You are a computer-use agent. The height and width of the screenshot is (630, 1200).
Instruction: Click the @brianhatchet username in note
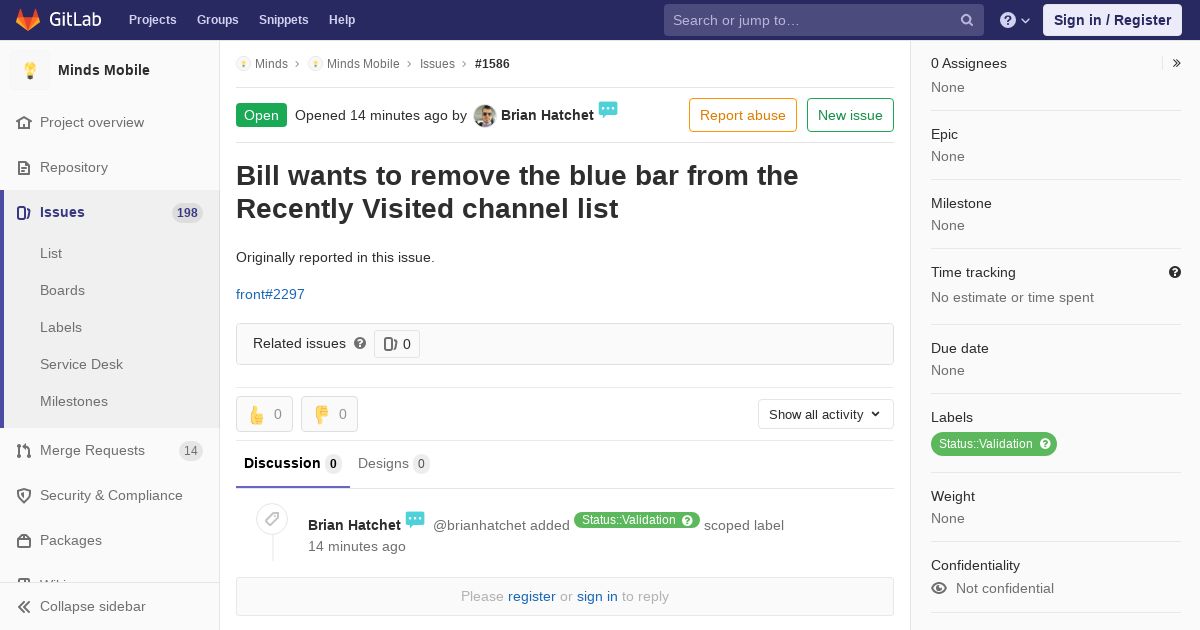479,525
